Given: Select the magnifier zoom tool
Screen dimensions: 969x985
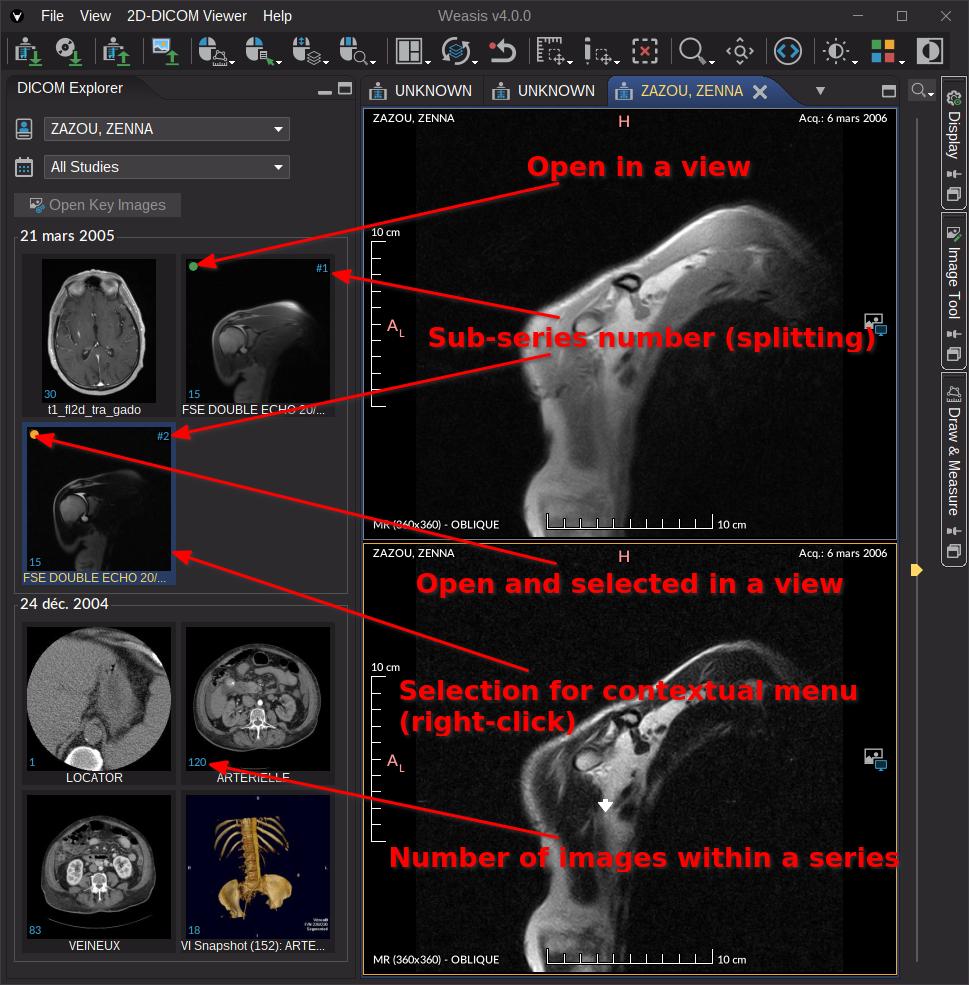Looking at the screenshot, I should click(x=691, y=50).
